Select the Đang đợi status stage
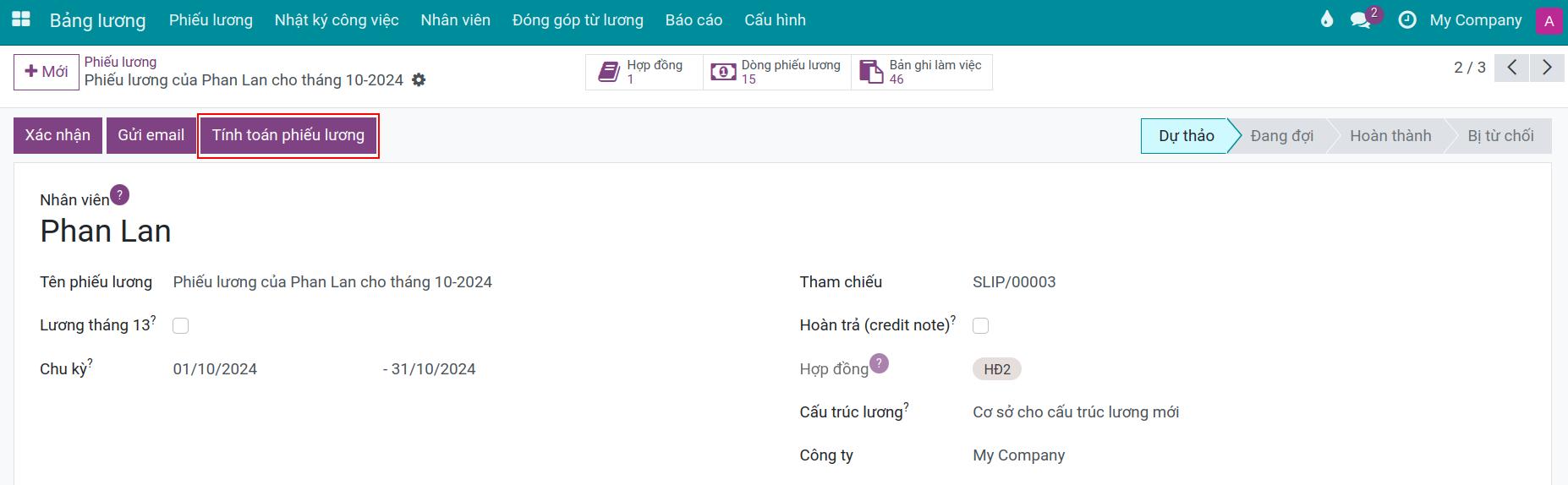Image resolution: width=1568 pixels, height=485 pixels. [1281, 136]
